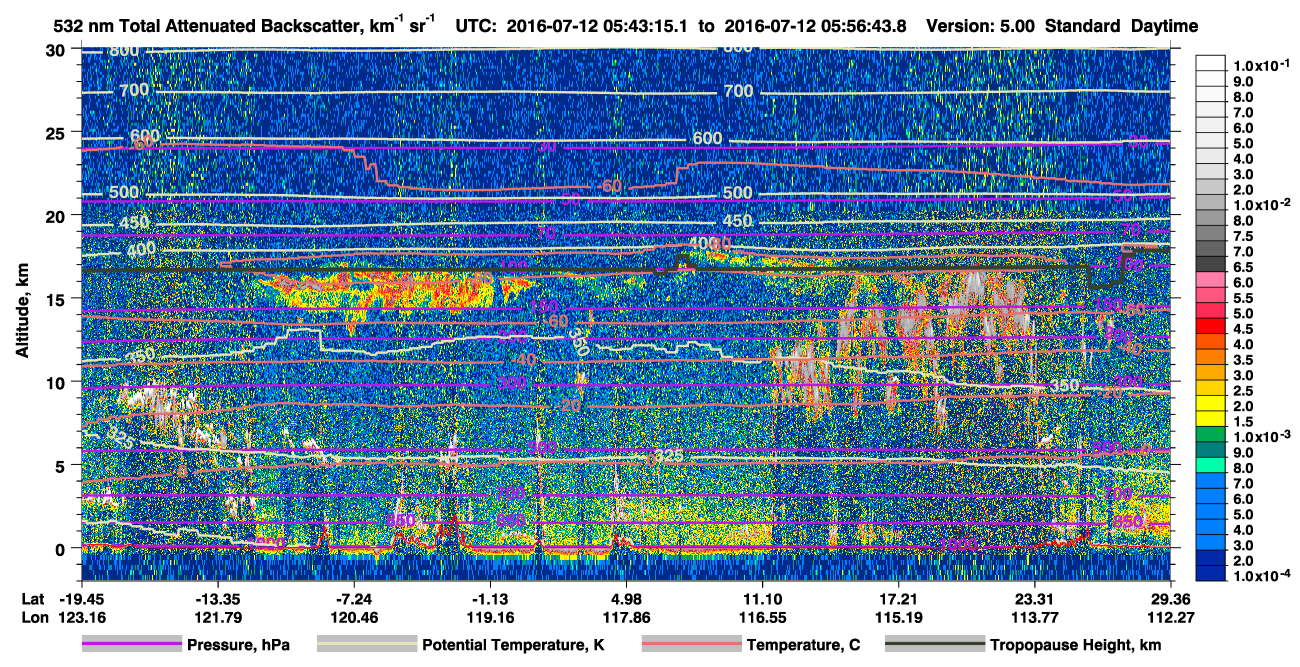Click the altitude tick label '20'

(57, 216)
